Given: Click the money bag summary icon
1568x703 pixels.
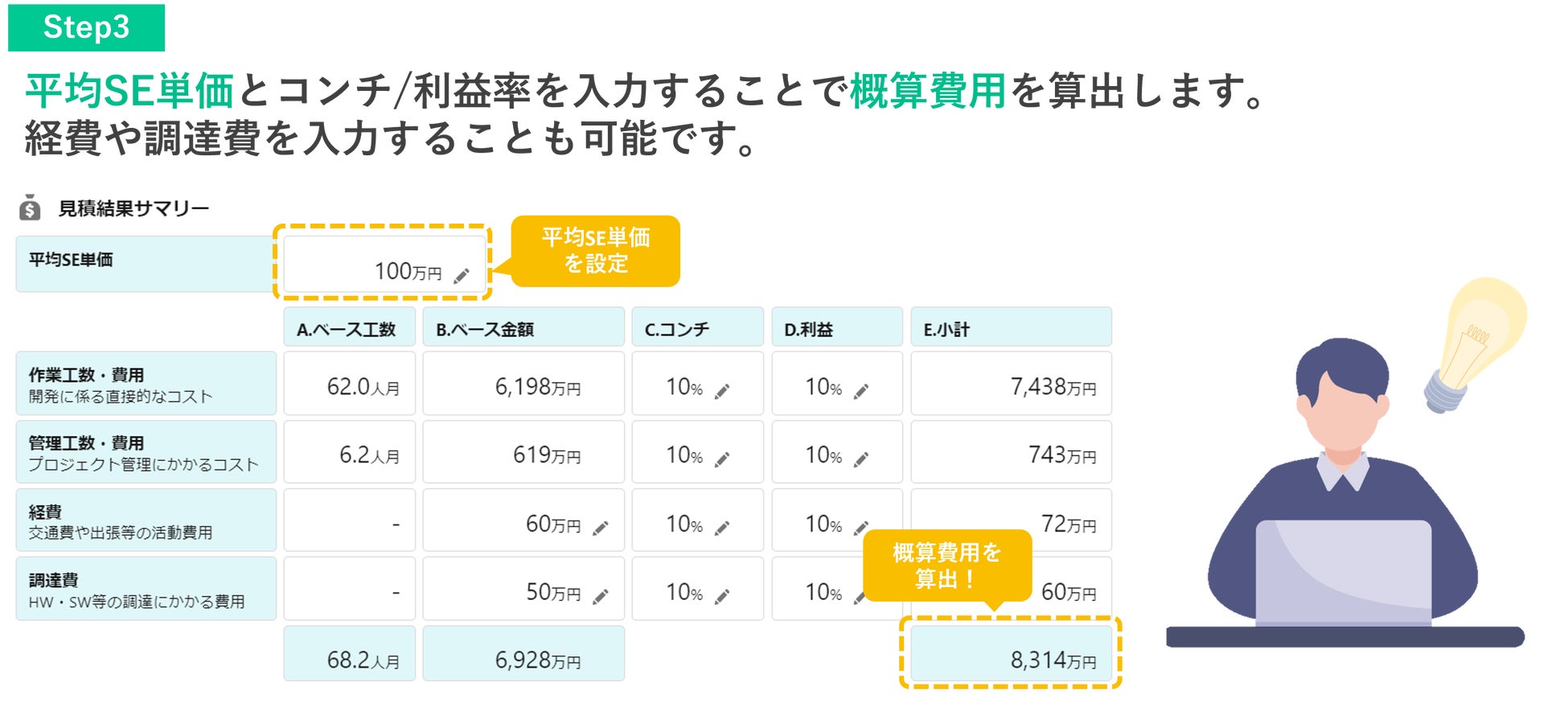Looking at the screenshot, I should 30,207.
